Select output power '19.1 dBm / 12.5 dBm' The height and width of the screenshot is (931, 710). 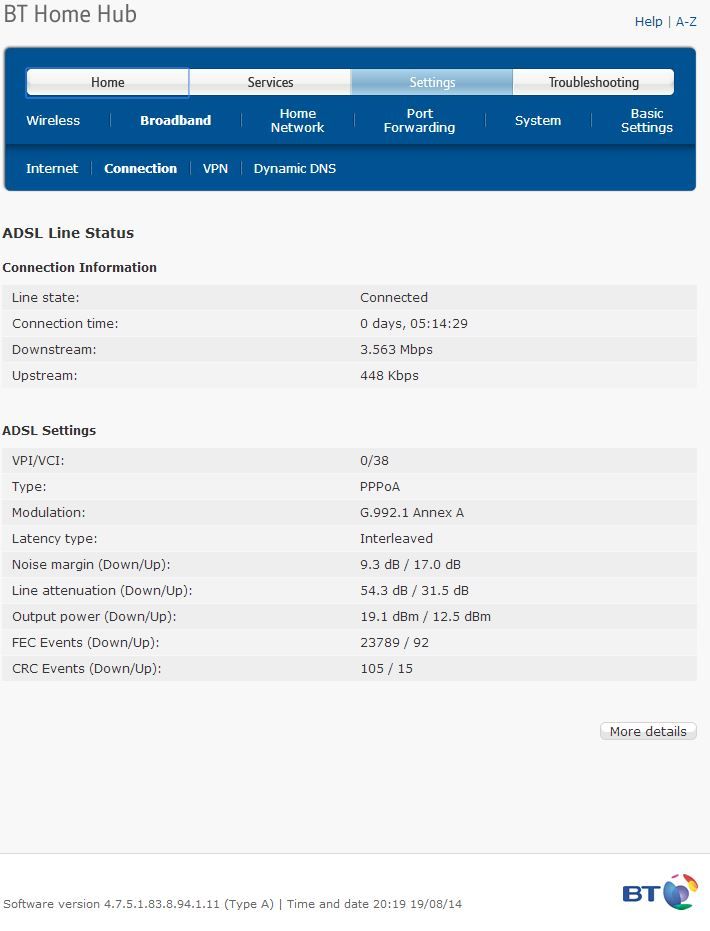coord(425,617)
